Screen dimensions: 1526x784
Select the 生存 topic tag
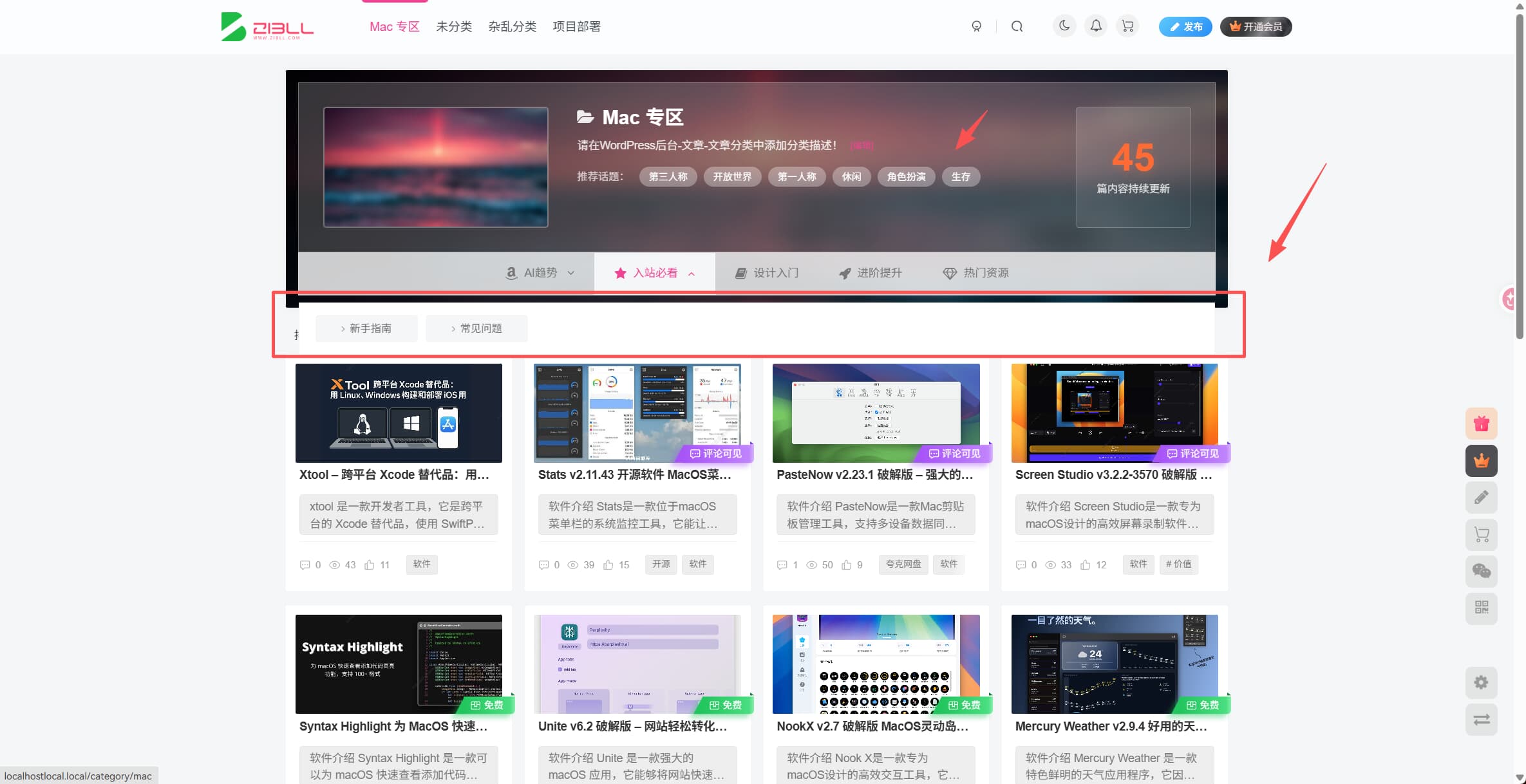click(961, 176)
